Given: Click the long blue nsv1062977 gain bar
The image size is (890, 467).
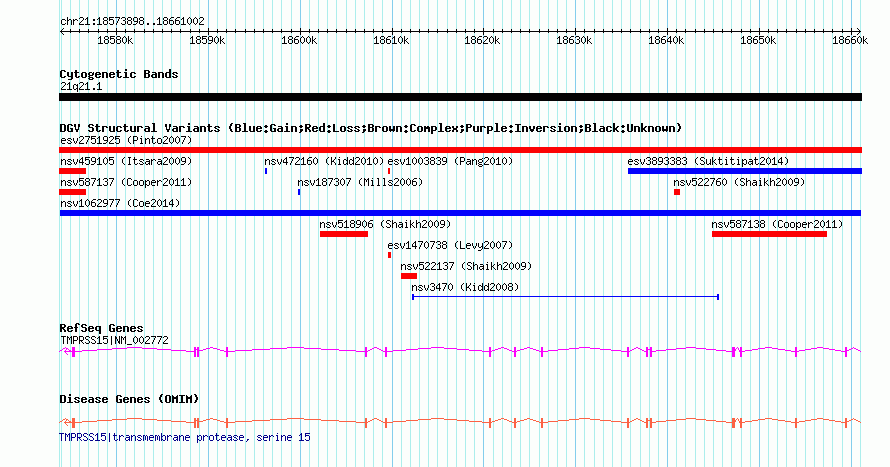Looking at the screenshot, I should coord(460,213).
